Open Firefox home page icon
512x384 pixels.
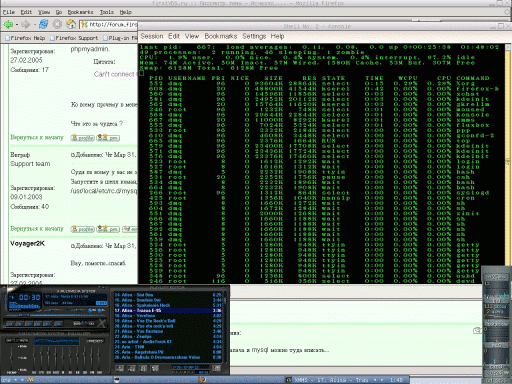coord(71,24)
